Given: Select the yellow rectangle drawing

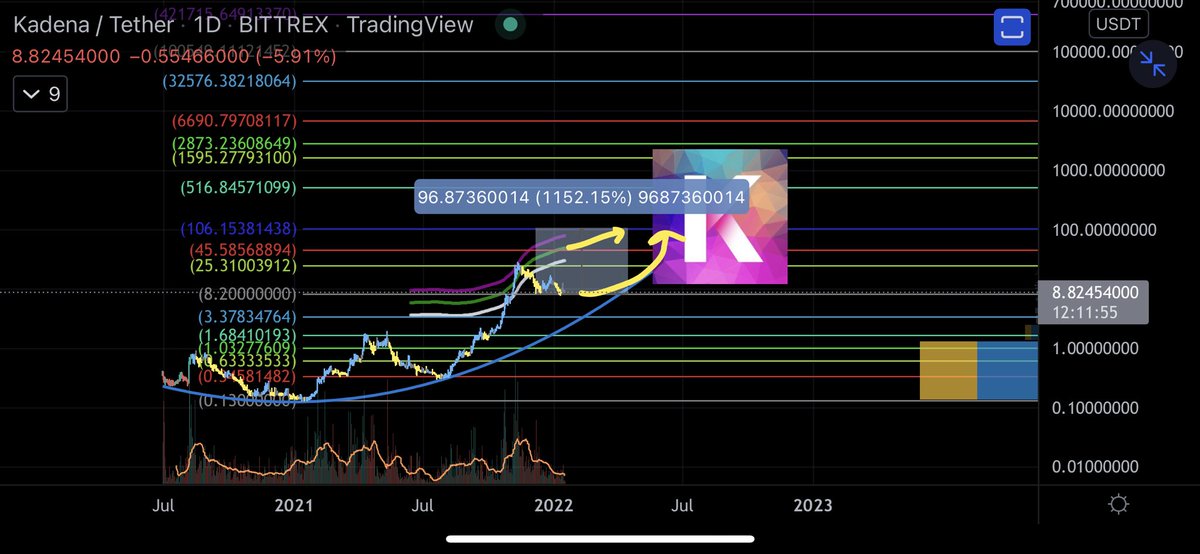Looking at the screenshot, I should point(948,370).
